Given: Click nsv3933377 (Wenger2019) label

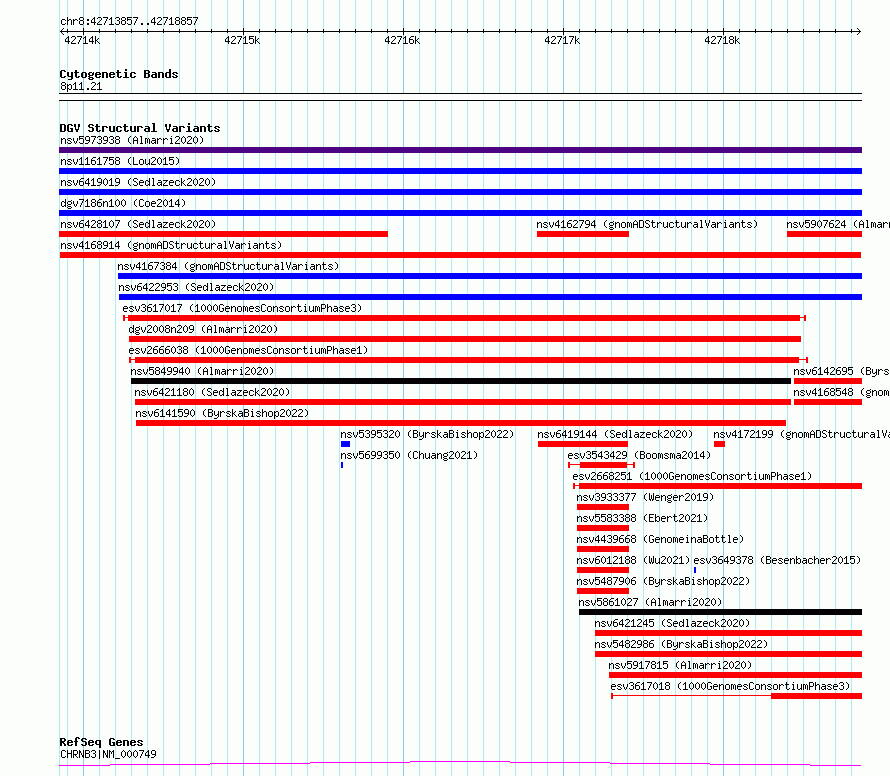Looking at the screenshot, I should 645,497.
